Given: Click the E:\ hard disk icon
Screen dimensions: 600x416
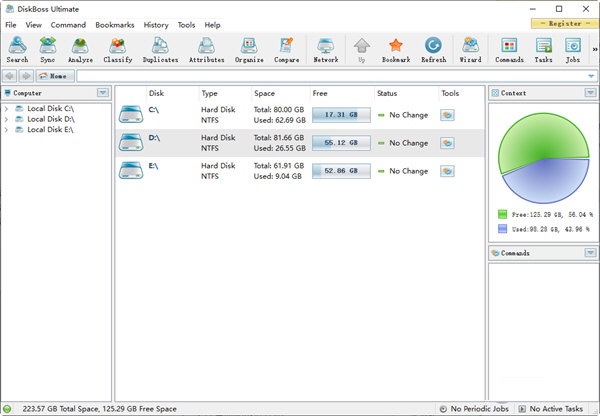Looking at the screenshot, I should point(131,170).
